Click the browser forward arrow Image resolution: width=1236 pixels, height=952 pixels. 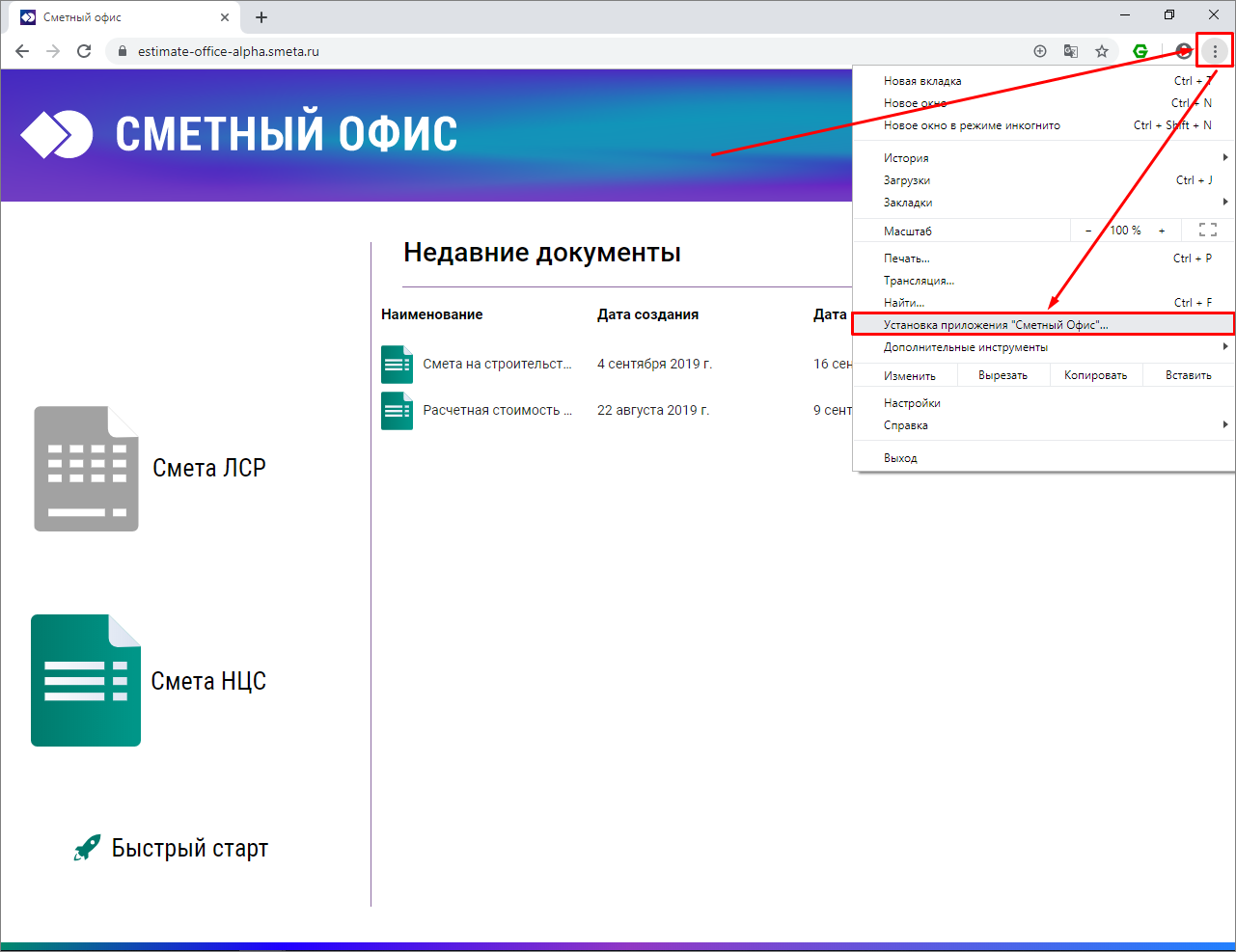point(53,51)
